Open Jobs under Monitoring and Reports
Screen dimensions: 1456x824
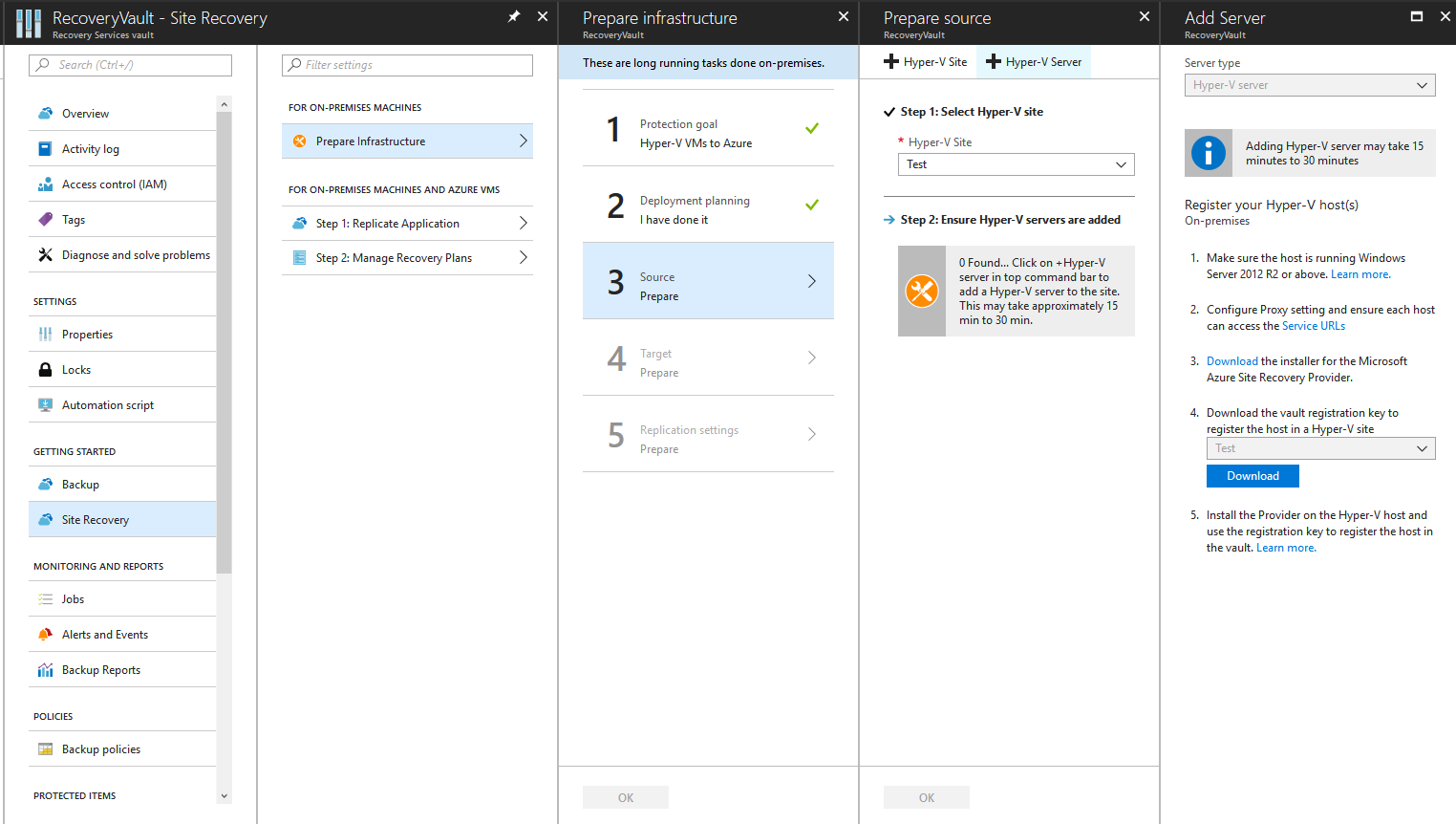tap(122, 599)
